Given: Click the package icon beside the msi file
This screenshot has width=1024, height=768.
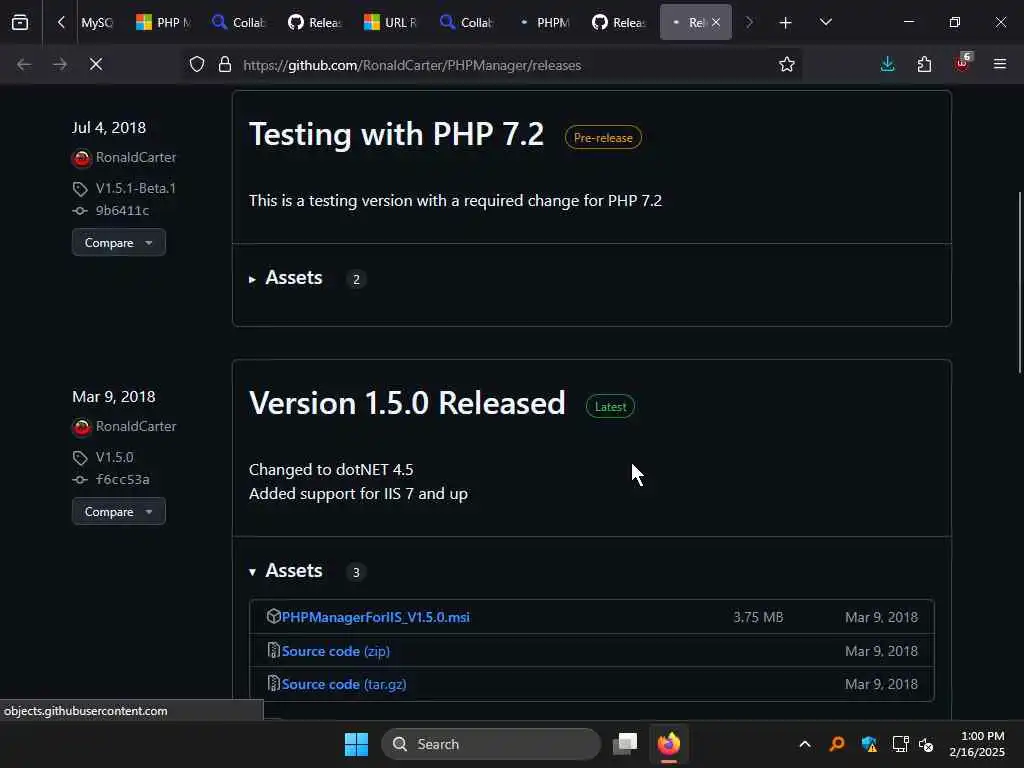Looking at the screenshot, I should click(x=274, y=616).
